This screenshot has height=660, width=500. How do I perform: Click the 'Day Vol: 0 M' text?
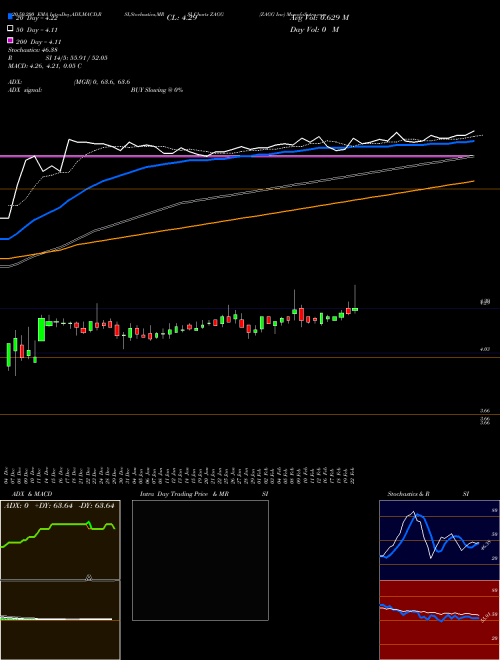(x=314, y=29)
